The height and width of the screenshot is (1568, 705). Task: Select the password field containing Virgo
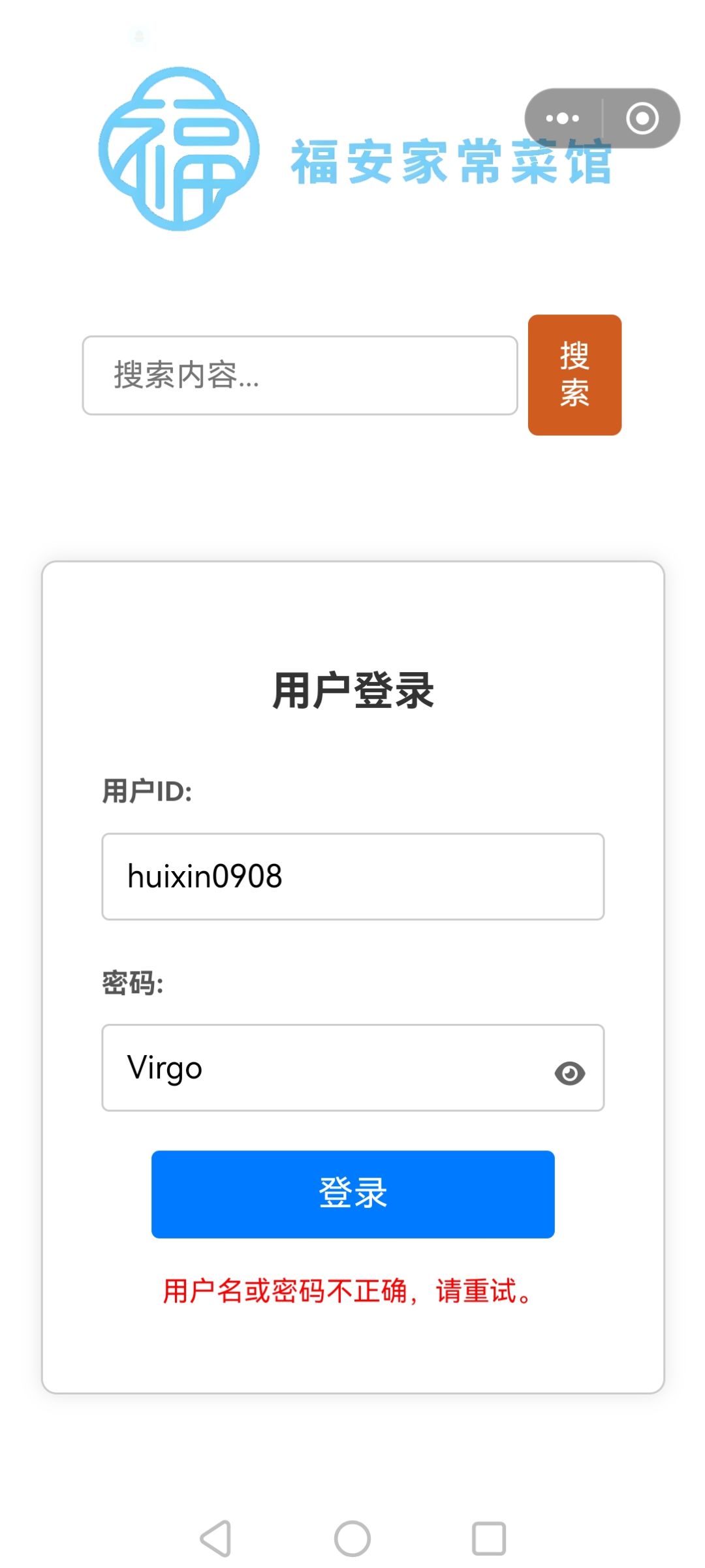click(352, 1068)
